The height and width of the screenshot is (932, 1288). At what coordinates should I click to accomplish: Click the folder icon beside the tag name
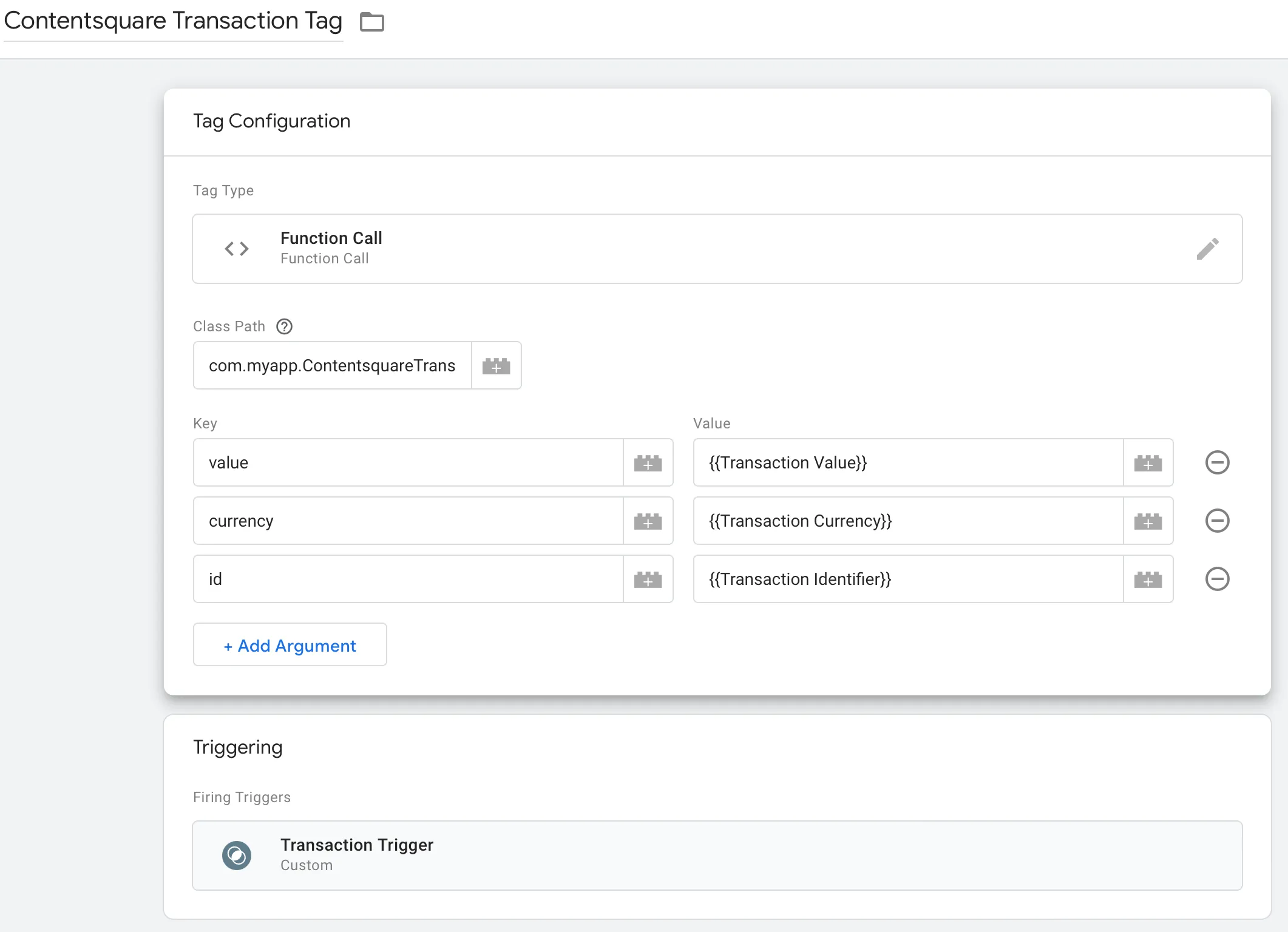coord(371,22)
